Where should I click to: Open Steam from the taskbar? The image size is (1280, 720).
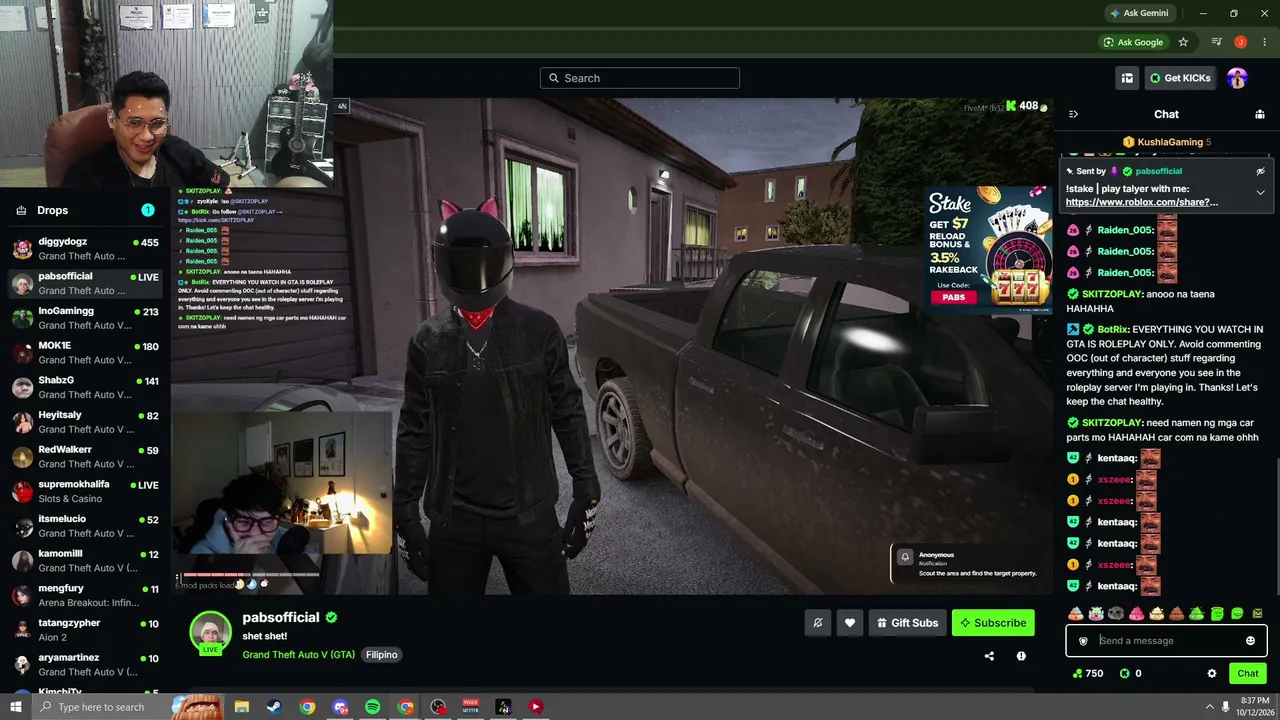[274, 707]
